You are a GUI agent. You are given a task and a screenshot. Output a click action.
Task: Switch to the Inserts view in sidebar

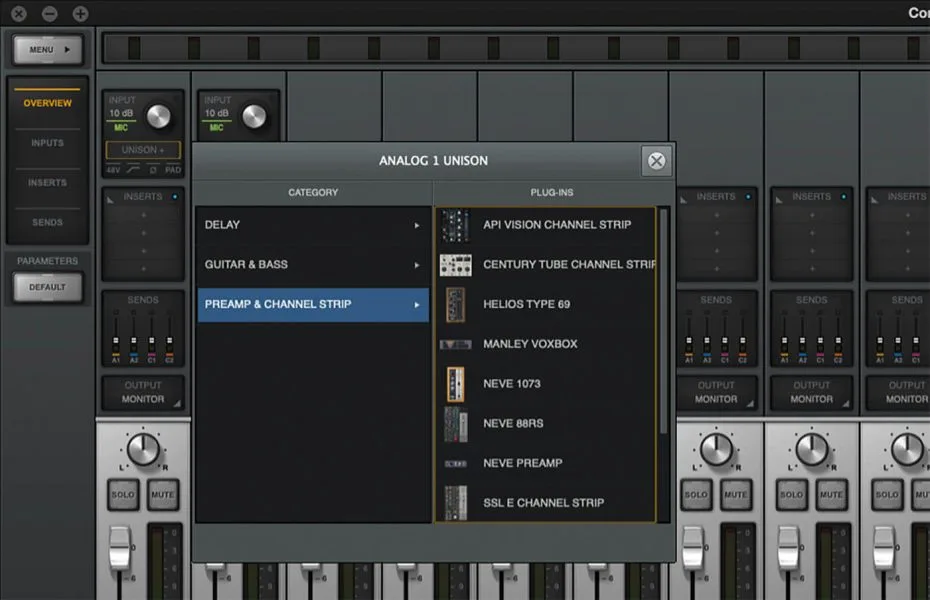pos(47,183)
